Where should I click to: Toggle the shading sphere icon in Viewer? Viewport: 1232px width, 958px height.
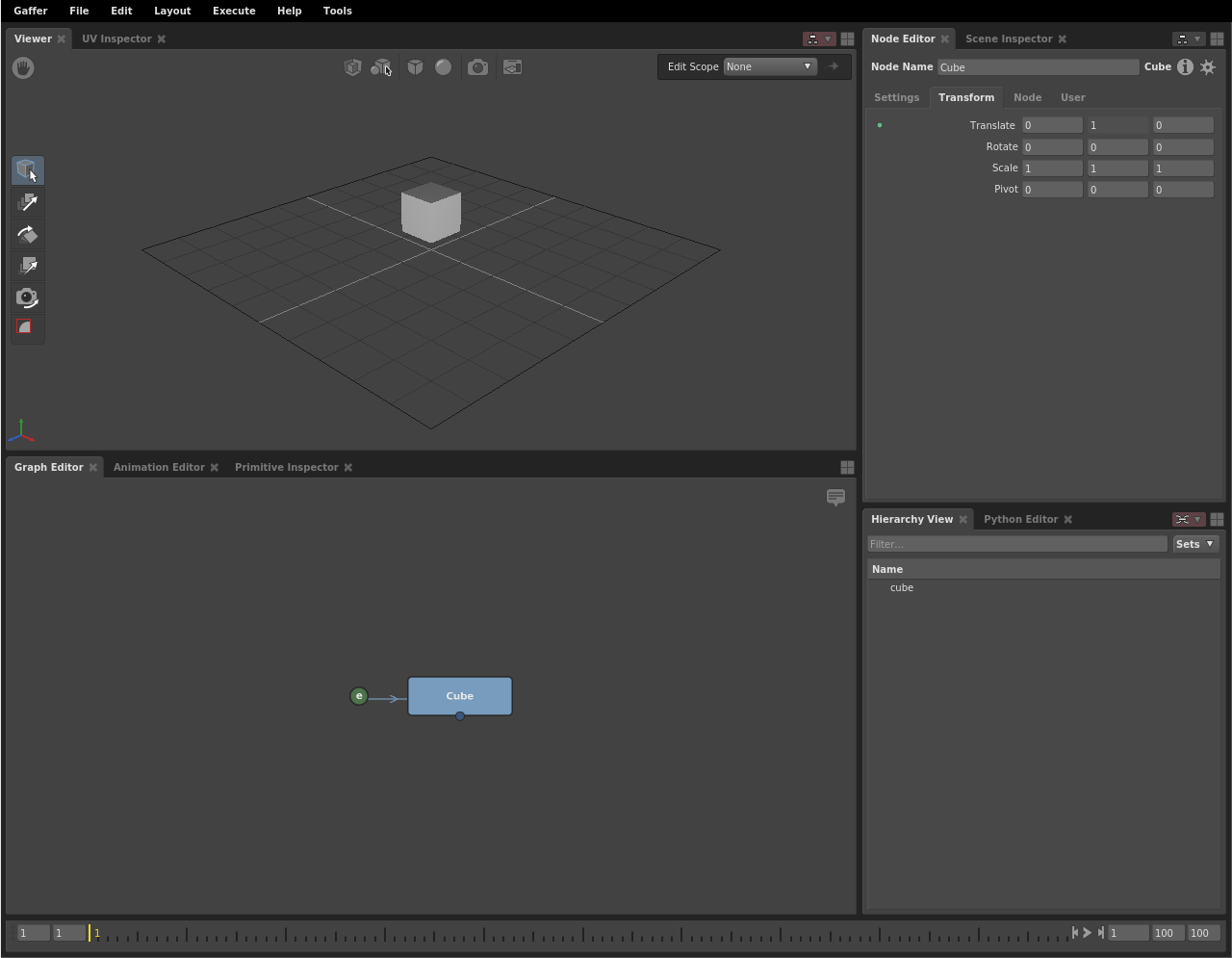[443, 67]
